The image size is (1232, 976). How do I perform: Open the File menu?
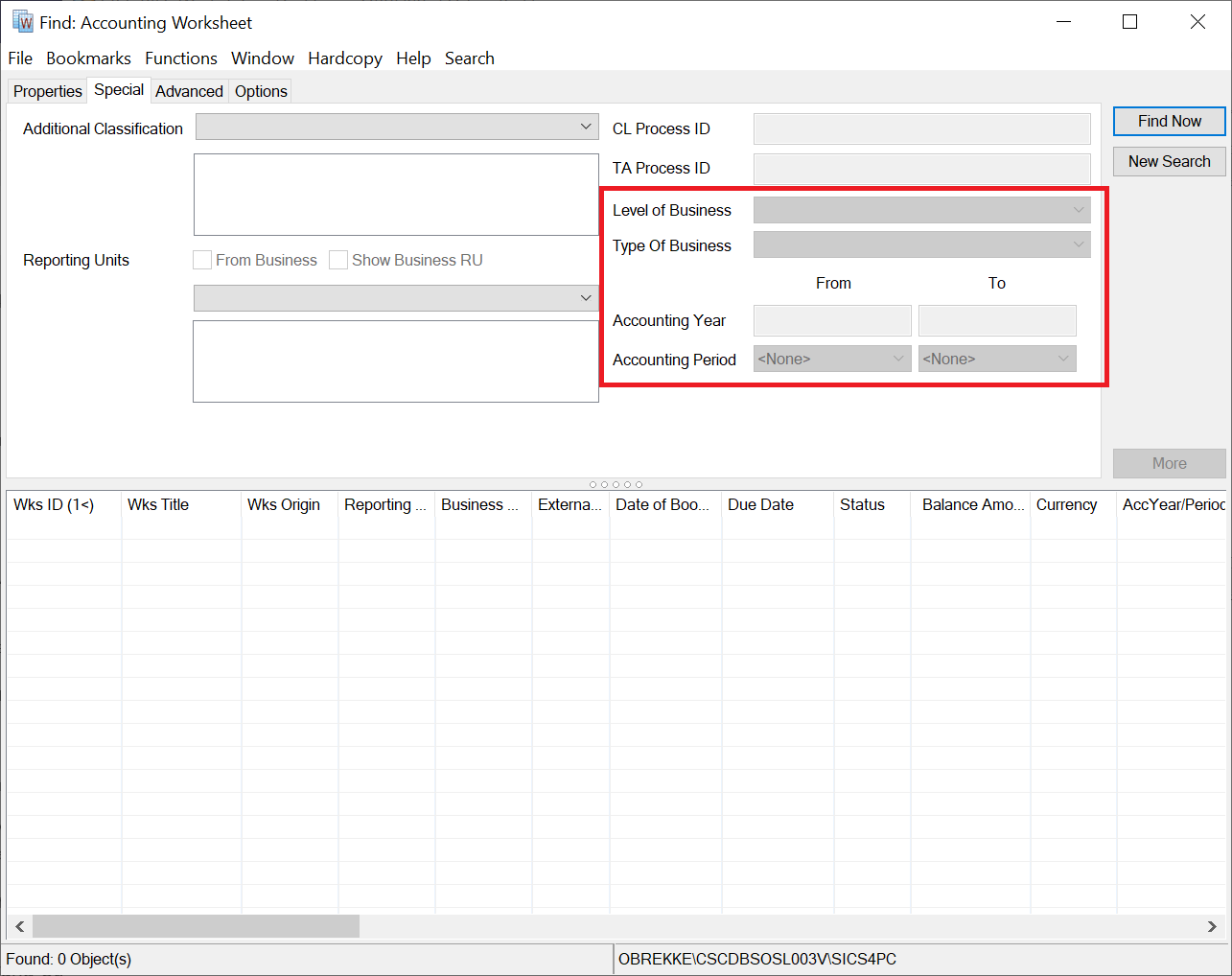19,58
